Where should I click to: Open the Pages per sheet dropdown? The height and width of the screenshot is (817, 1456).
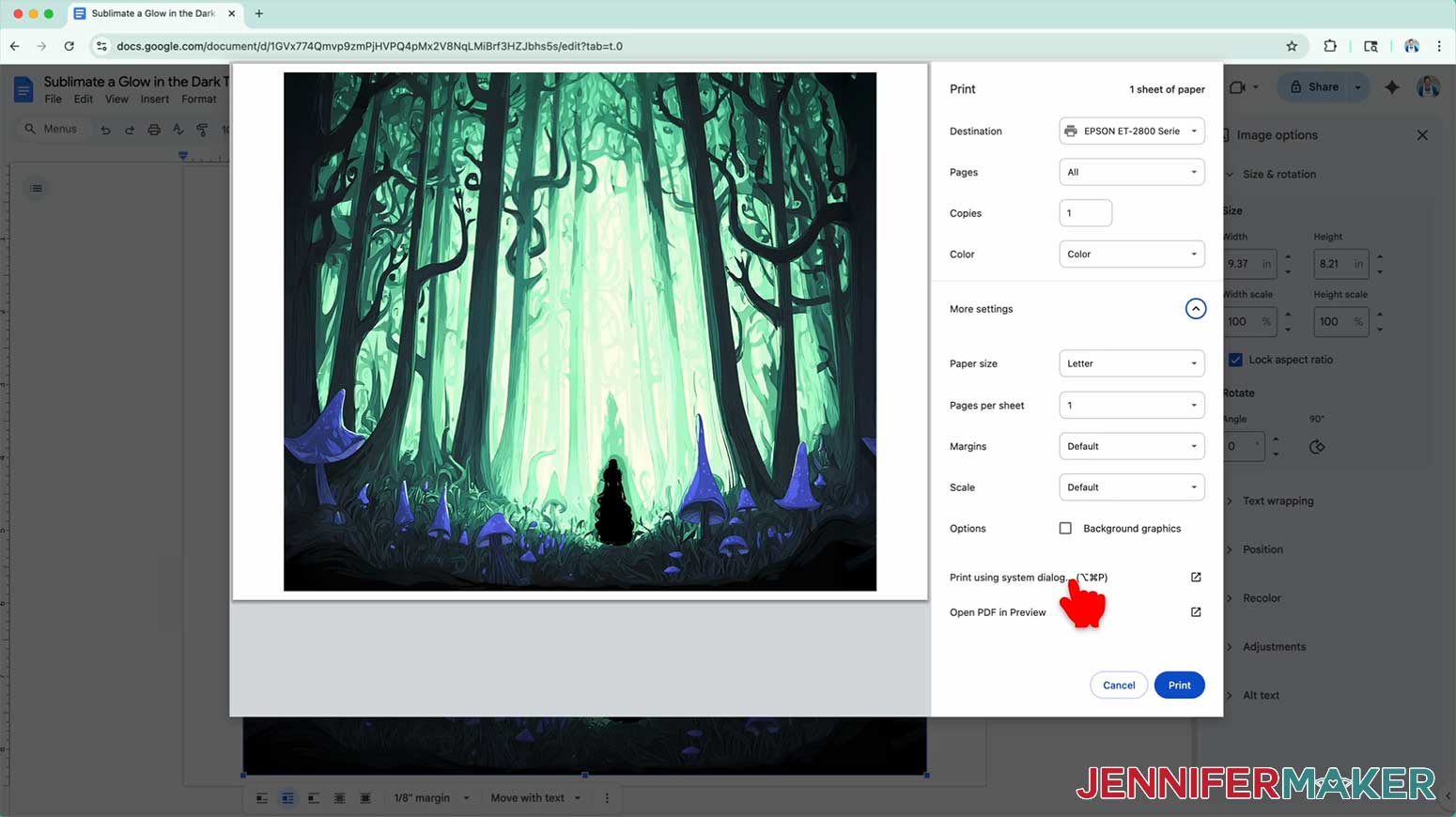pos(1132,406)
